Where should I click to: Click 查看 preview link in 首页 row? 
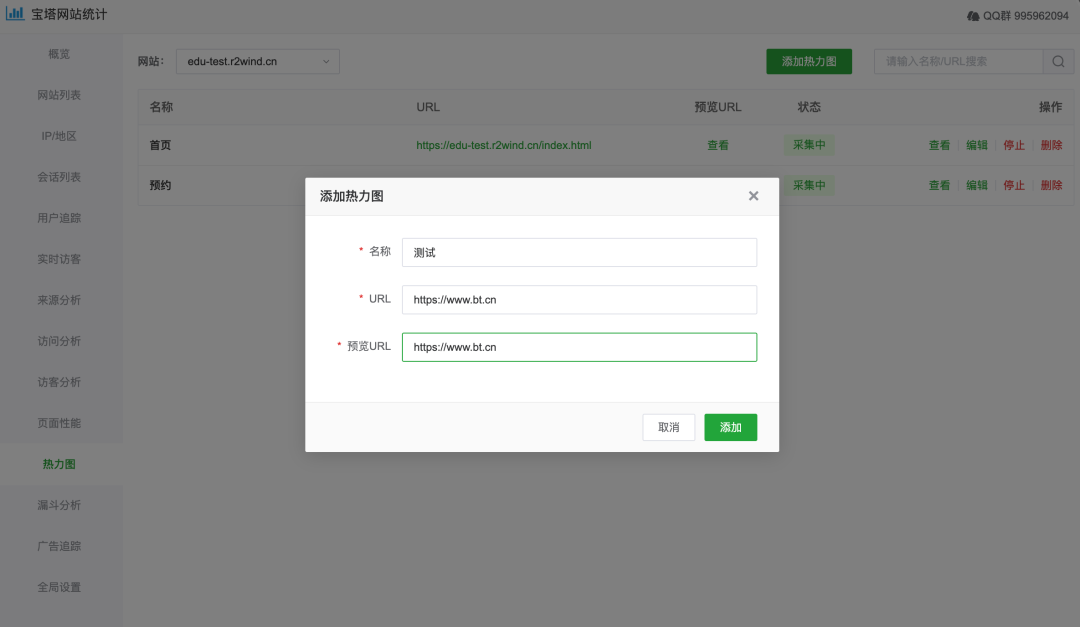coord(718,145)
